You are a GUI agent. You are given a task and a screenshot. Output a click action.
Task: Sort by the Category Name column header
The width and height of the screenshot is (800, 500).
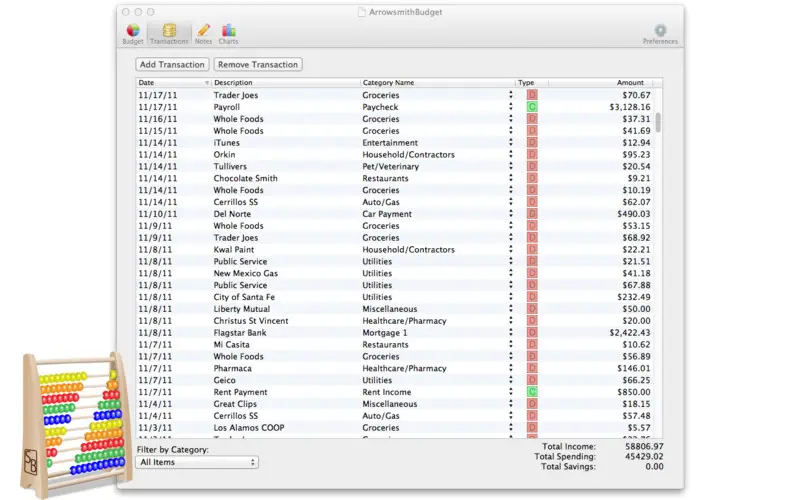pyautogui.click(x=438, y=83)
